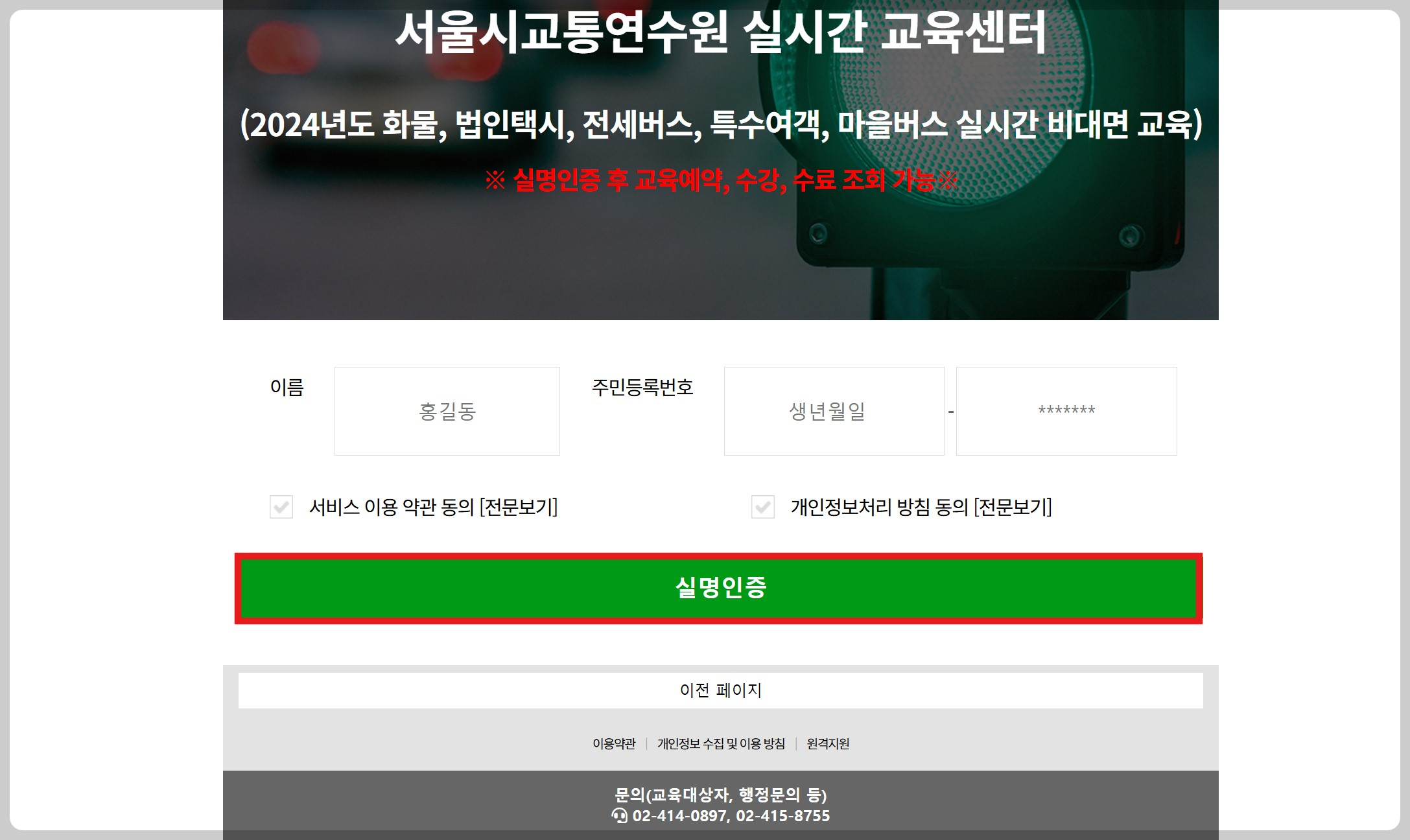The image size is (1410, 840).
Task: Open 개인정보 수집 및 이용 방침 footer link
Action: pyautogui.click(x=721, y=743)
